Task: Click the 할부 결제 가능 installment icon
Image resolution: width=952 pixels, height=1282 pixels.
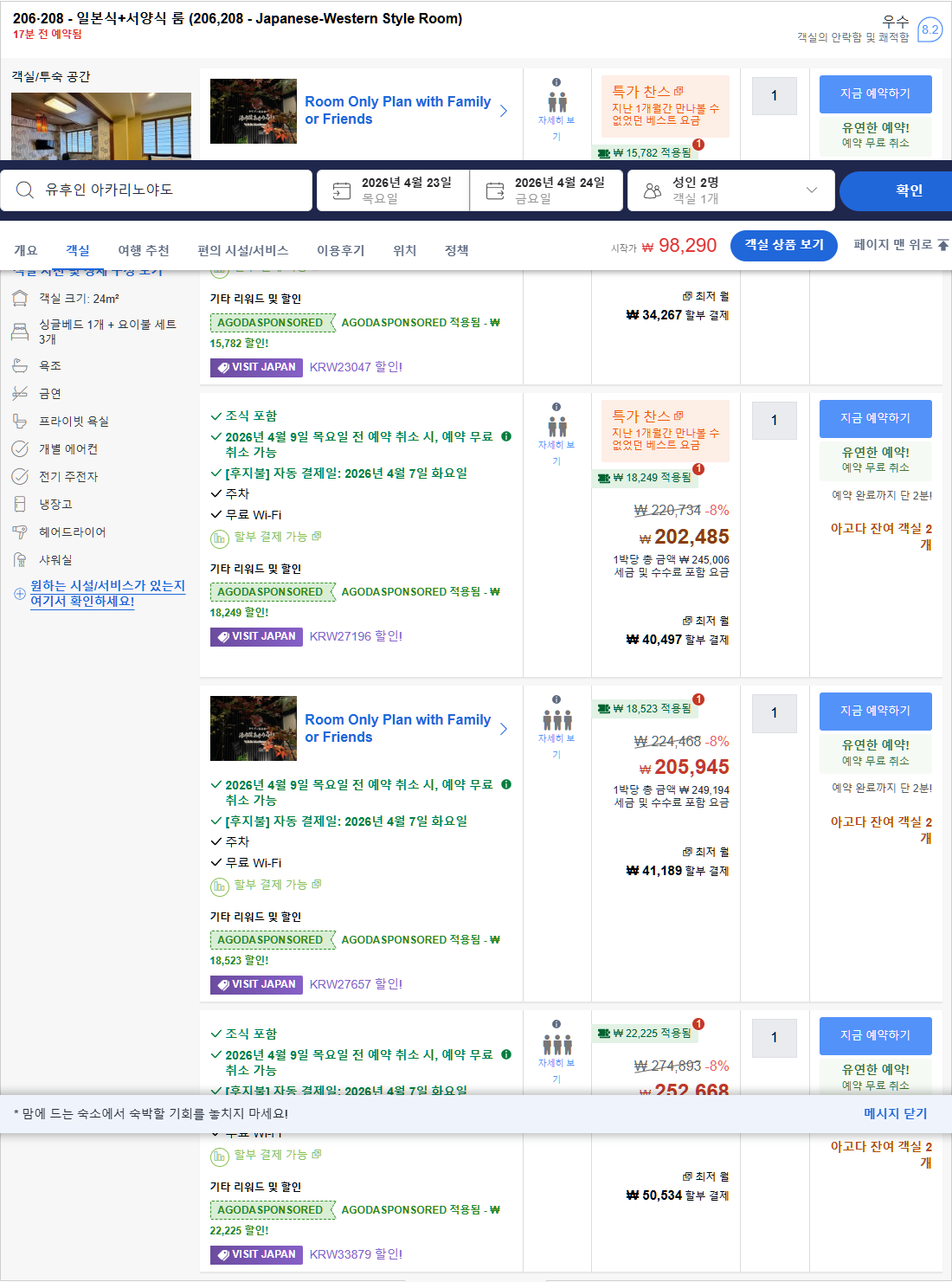Action: point(217,538)
